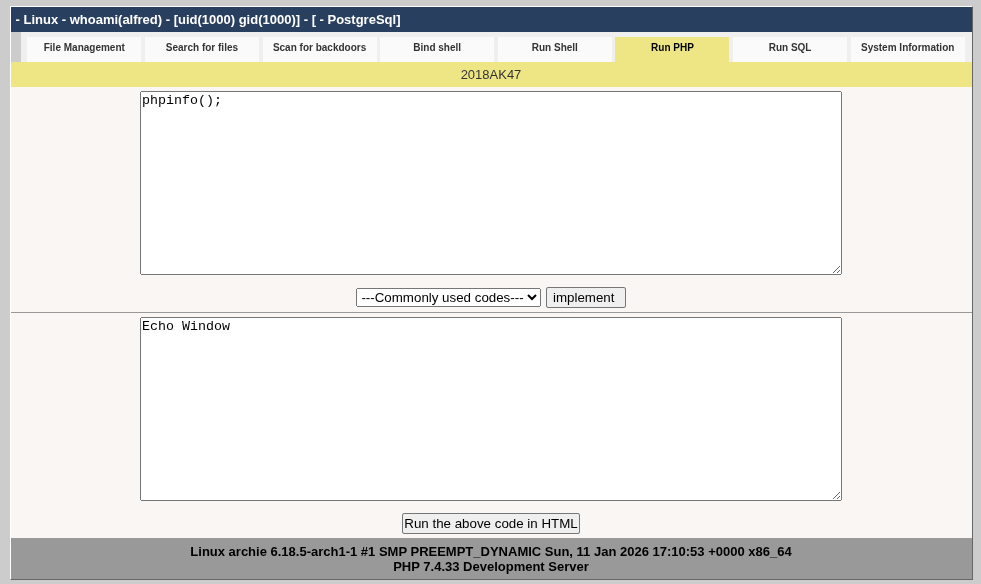Click Run the above code in HTML

(x=490, y=524)
